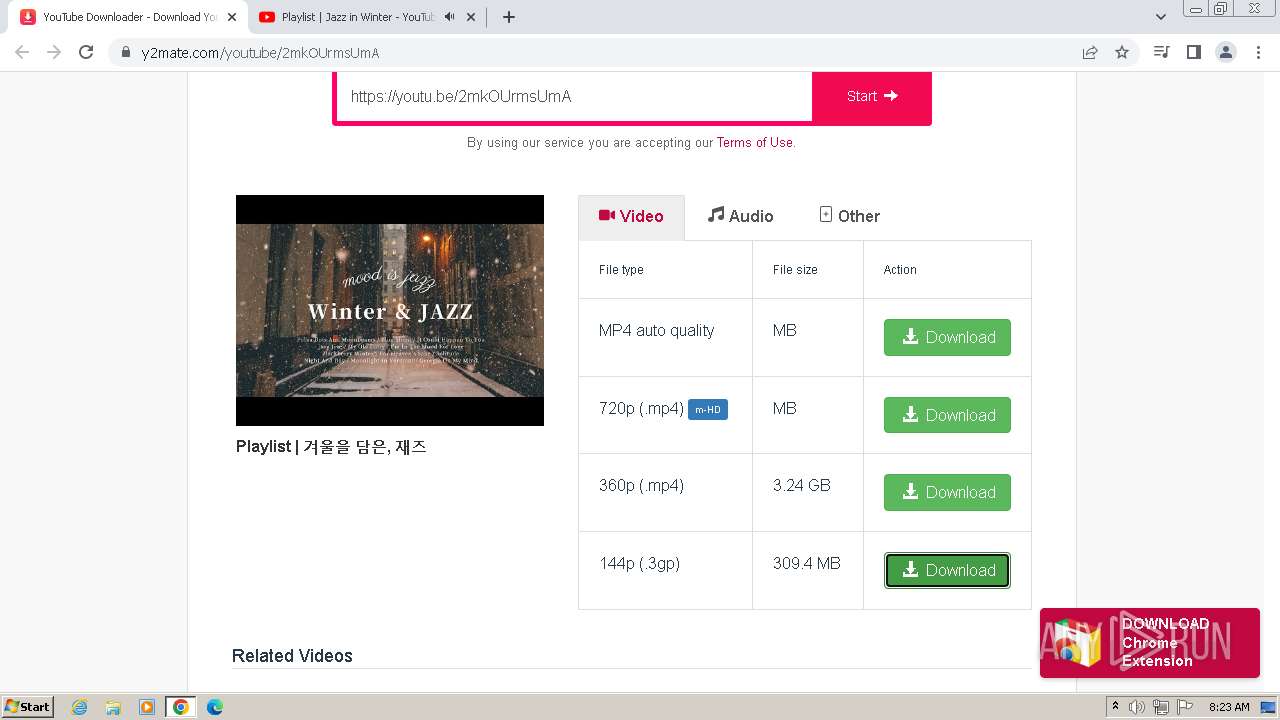Select the 3.24 GB file size text
The image size is (1280, 720).
[802, 486]
